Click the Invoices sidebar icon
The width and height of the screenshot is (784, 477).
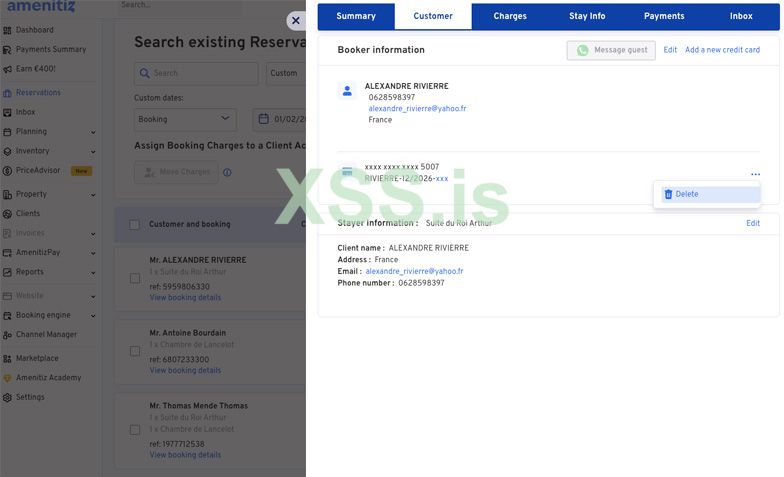7,234
